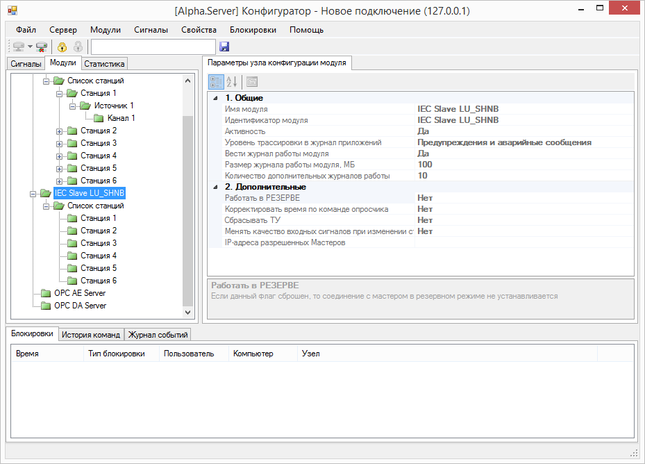Click the blue floppy disk save icon
The height and width of the screenshot is (464, 645).
click(x=224, y=46)
